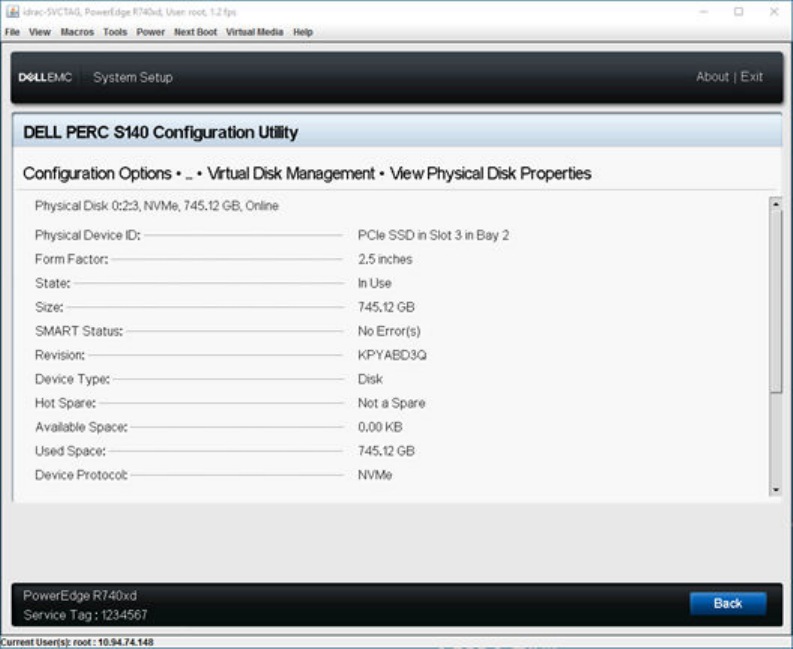Click the Back button
This screenshot has width=793, height=649.
click(728, 603)
